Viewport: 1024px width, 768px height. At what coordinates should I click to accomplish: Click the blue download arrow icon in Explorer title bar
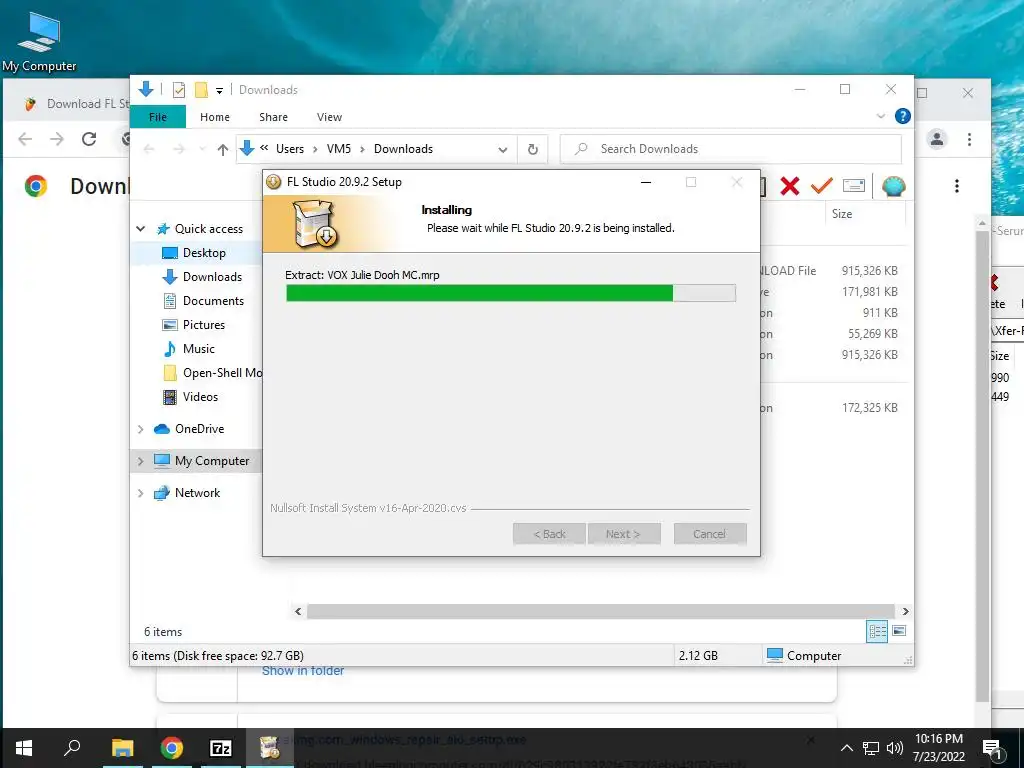[146, 89]
